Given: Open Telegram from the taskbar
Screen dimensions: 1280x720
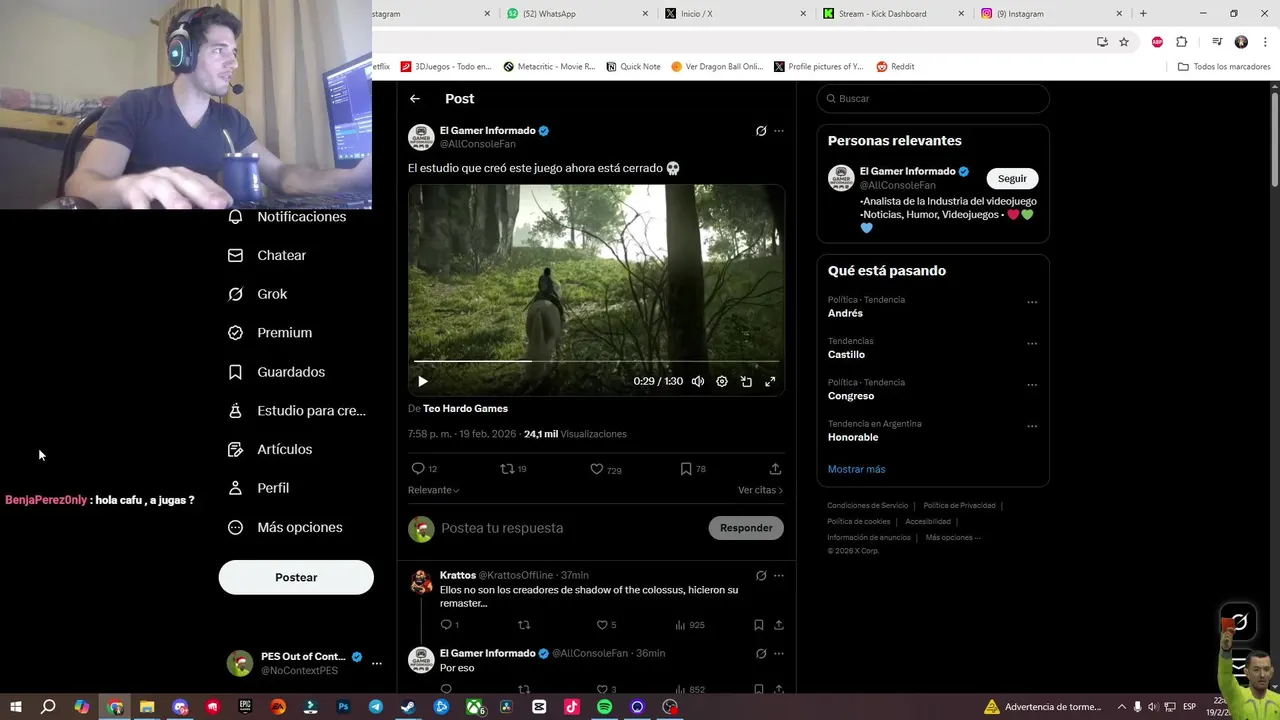Looking at the screenshot, I should [x=375, y=707].
